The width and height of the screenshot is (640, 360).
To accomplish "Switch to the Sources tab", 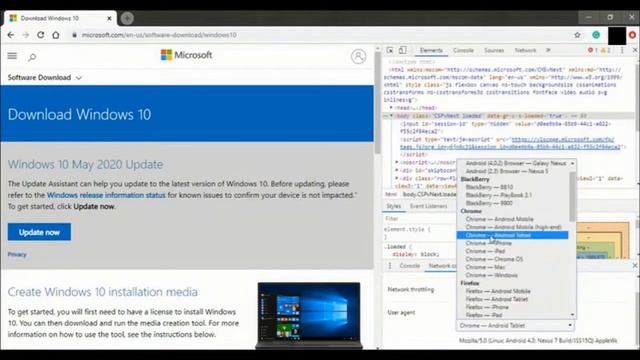I will point(494,50).
